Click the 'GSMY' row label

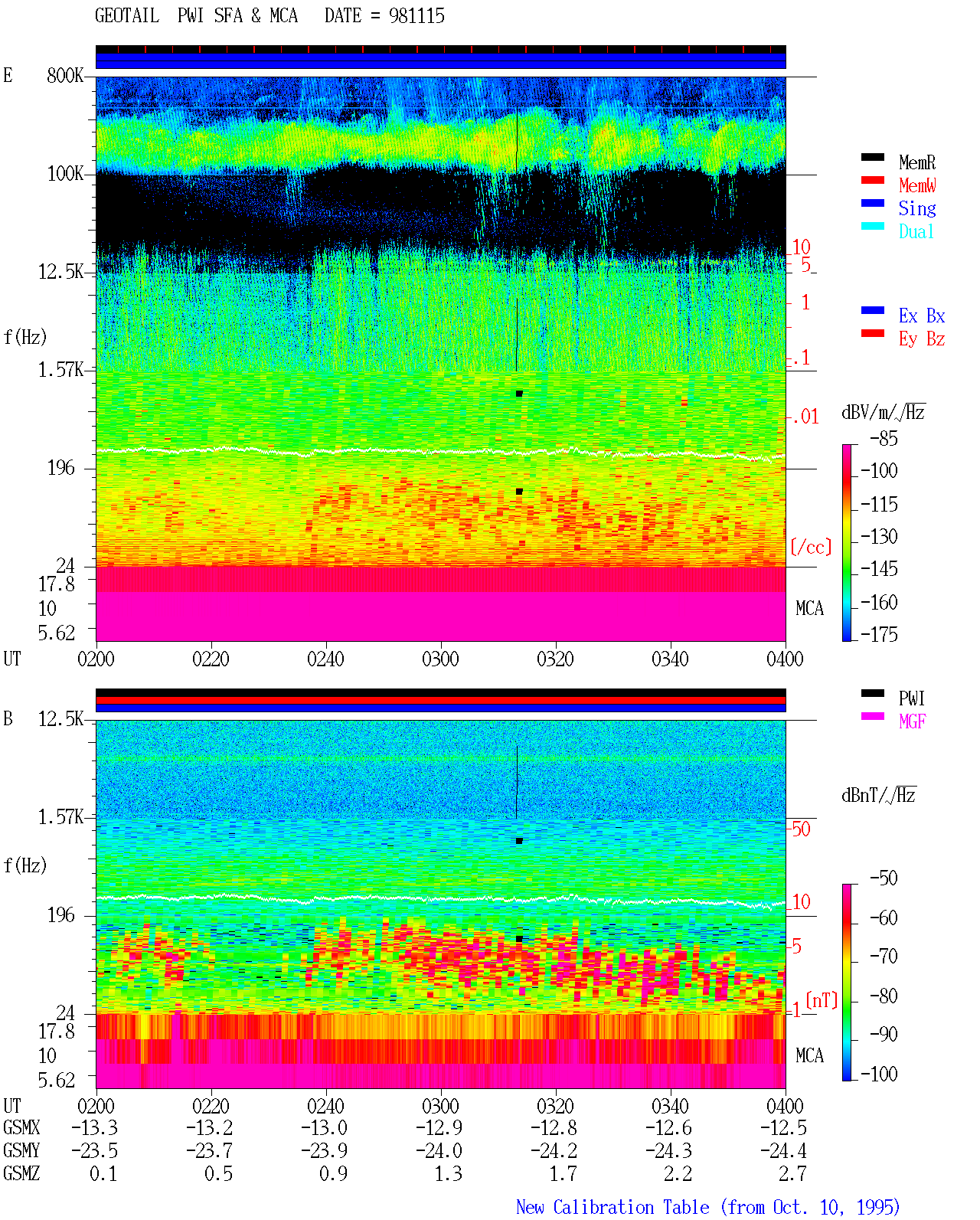coord(21,1150)
